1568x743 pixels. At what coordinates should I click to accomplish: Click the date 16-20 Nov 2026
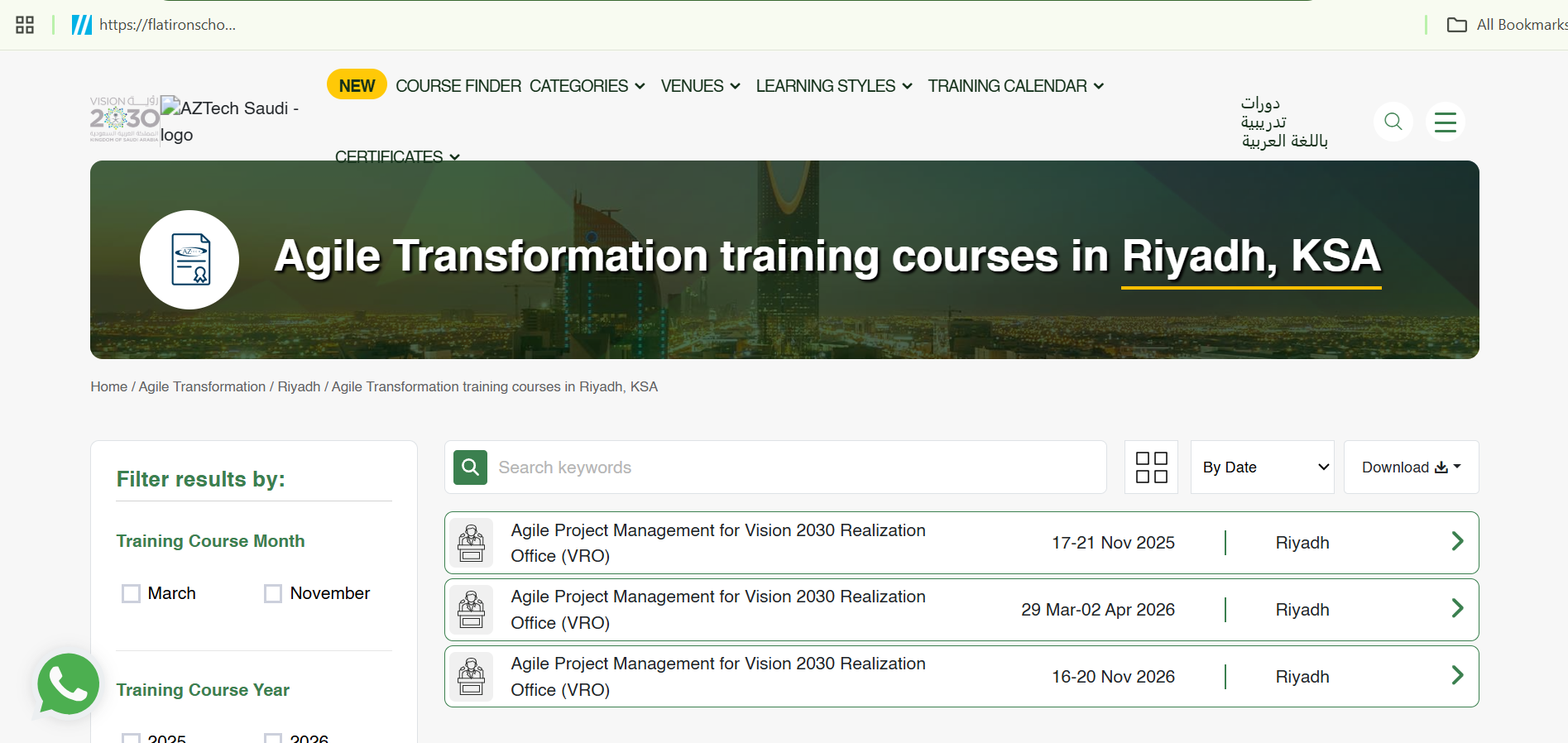pyautogui.click(x=1113, y=677)
